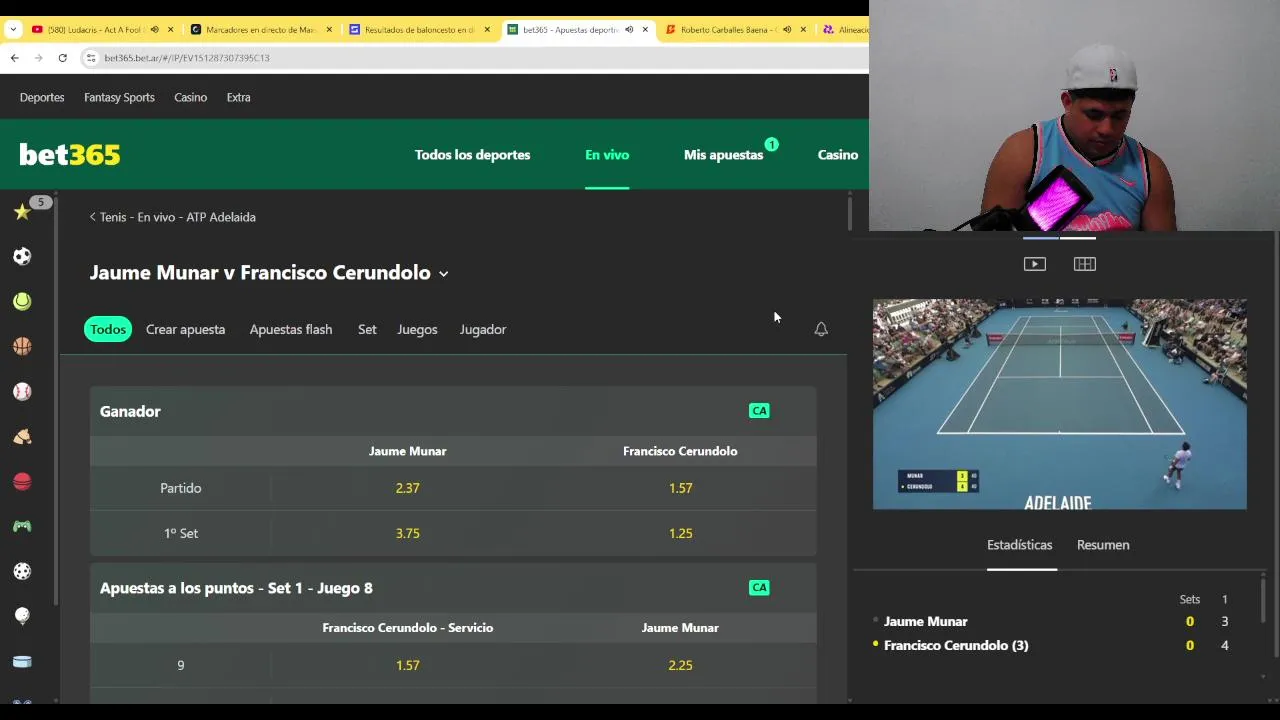Select the green gamepad esports icon

22,527
